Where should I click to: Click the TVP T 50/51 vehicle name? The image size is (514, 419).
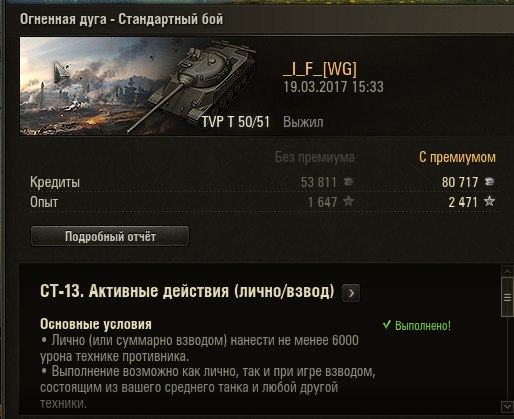click(236, 122)
